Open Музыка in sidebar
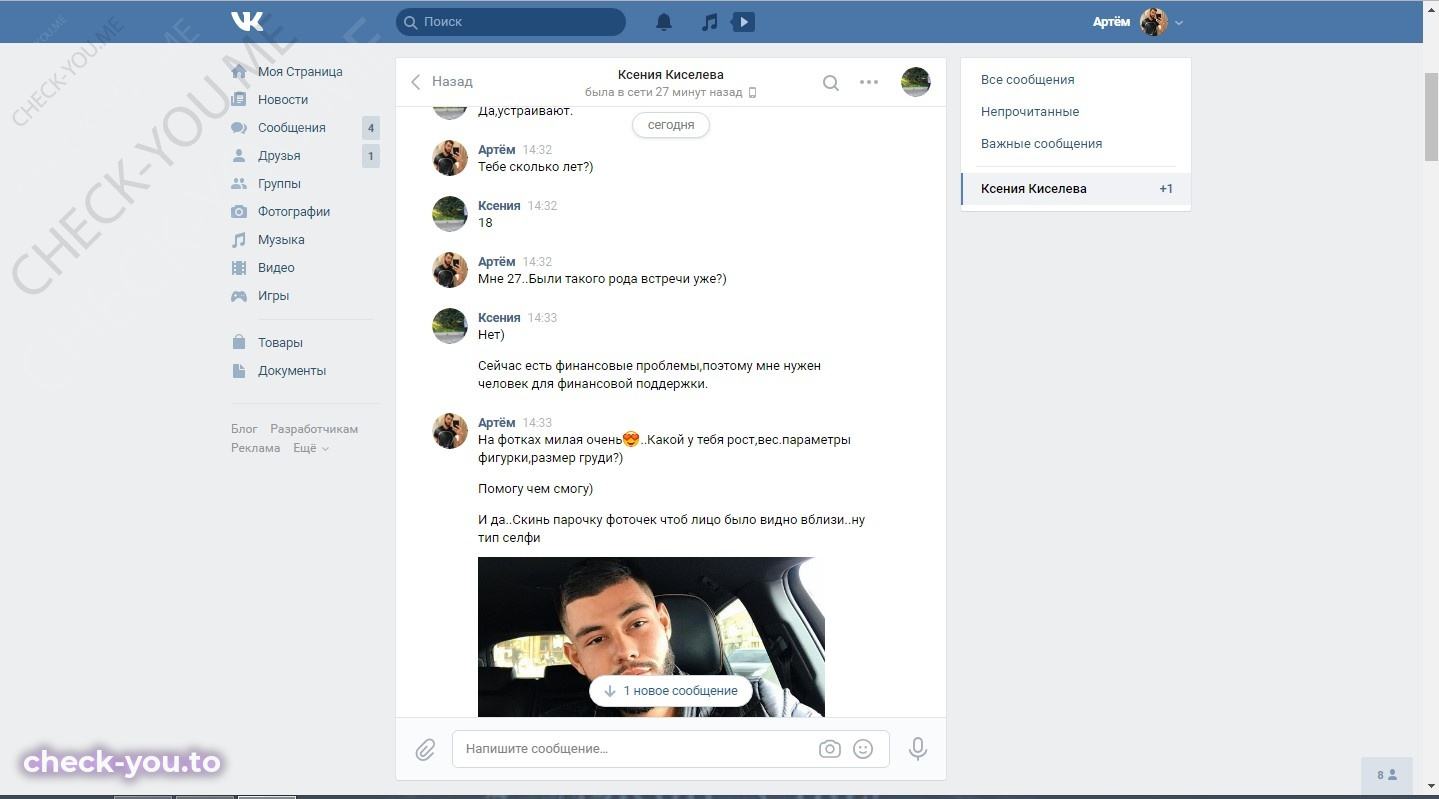Image resolution: width=1439 pixels, height=799 pixels. point(281,240)
